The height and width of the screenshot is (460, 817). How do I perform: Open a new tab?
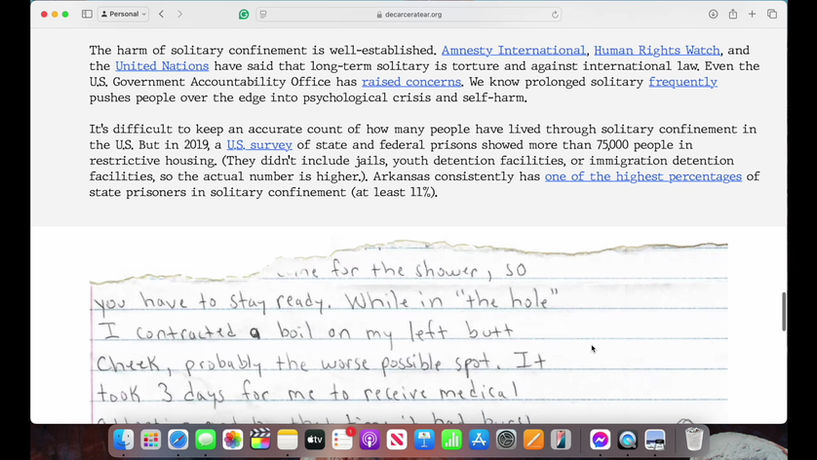752,14
